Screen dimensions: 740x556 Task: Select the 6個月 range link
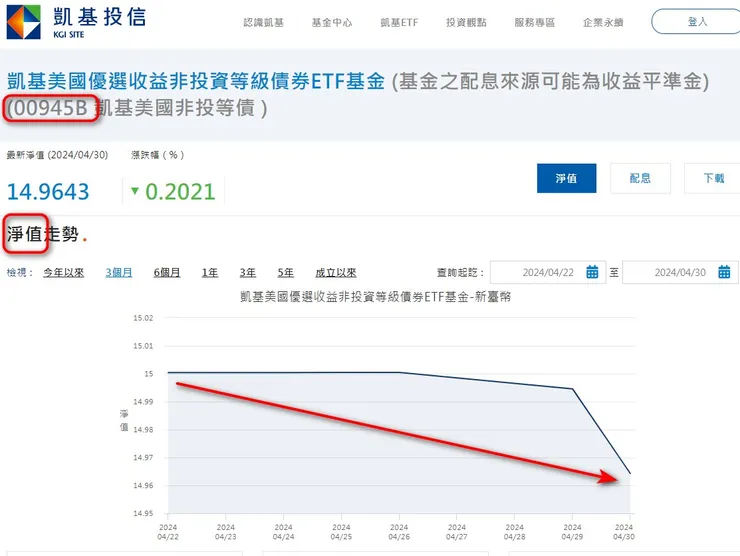tap(167, 272)
